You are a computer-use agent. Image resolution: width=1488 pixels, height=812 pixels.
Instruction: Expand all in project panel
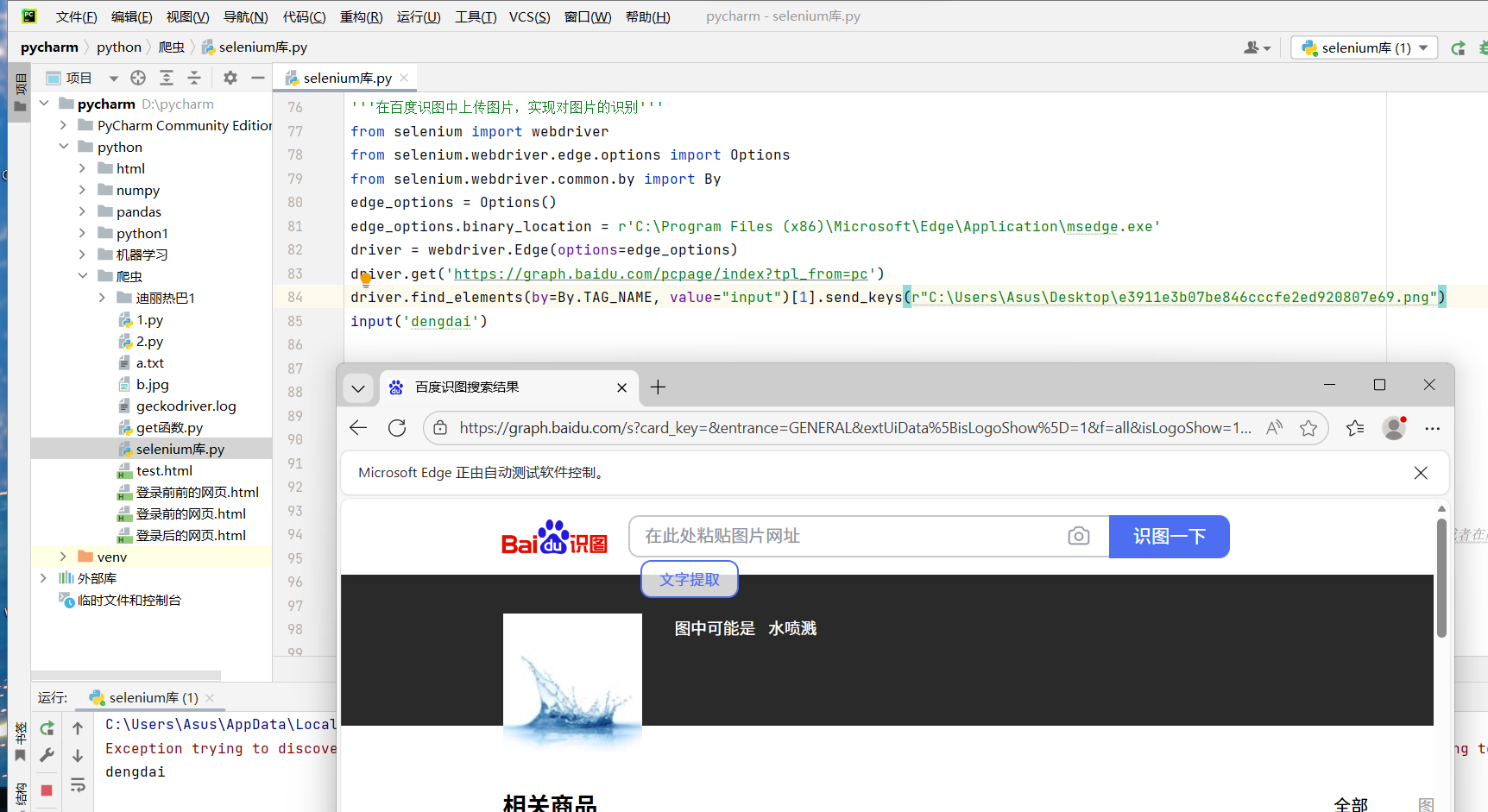pos(167,78)
